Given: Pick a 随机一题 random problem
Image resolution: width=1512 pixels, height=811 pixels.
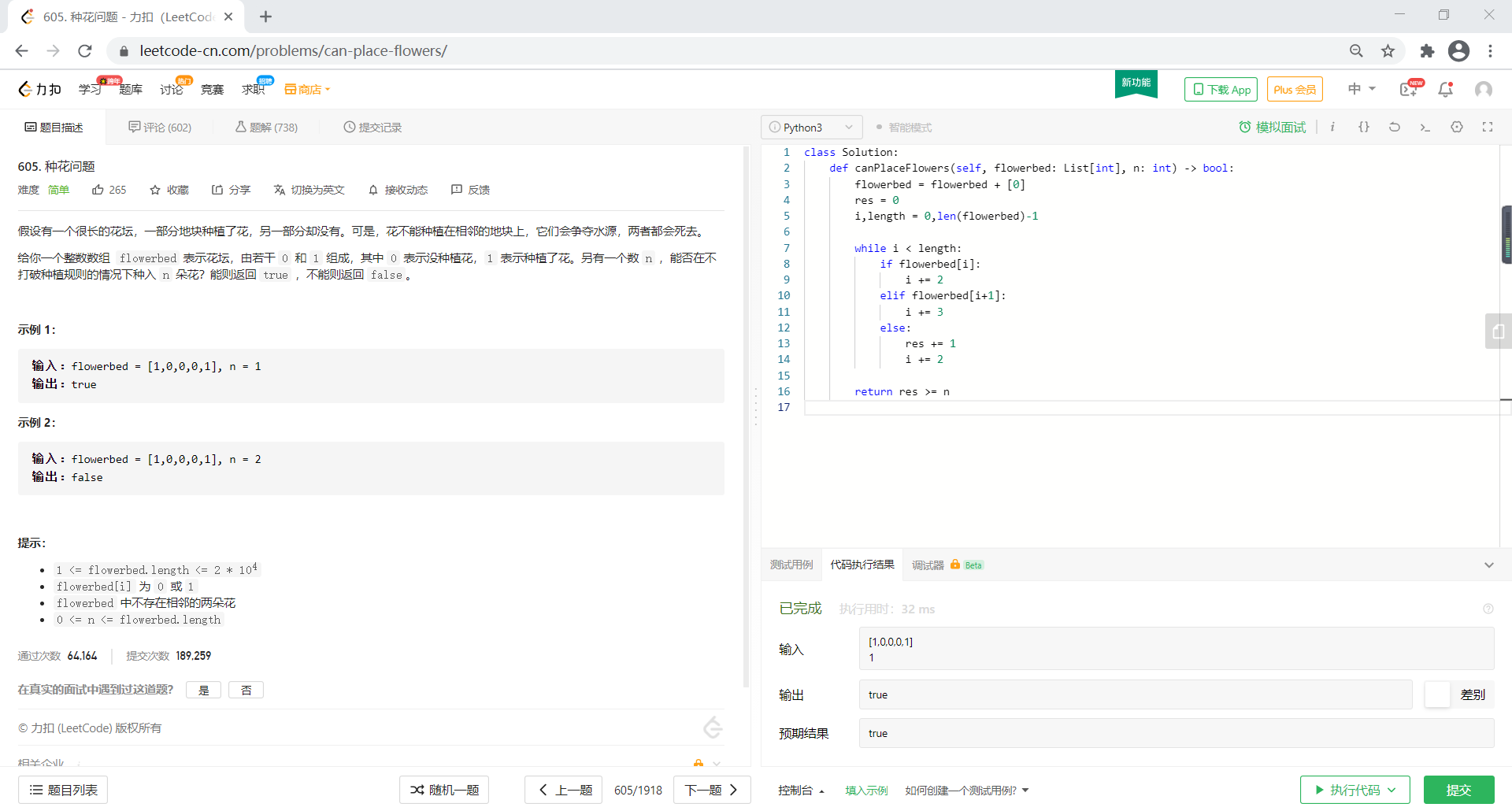Looking at the screenshot, I should click(444, 790).
